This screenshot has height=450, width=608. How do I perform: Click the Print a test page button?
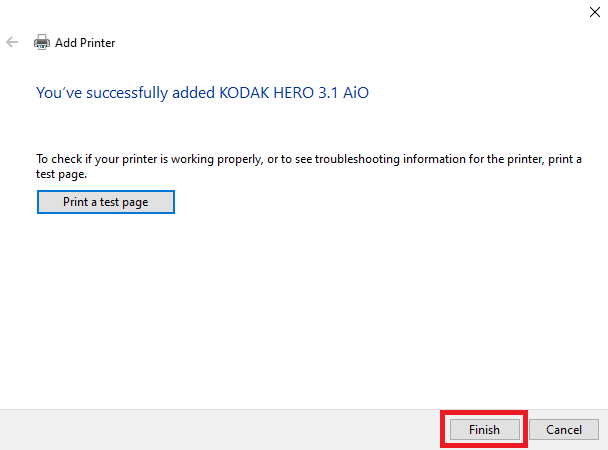click(x=106, y=202)
